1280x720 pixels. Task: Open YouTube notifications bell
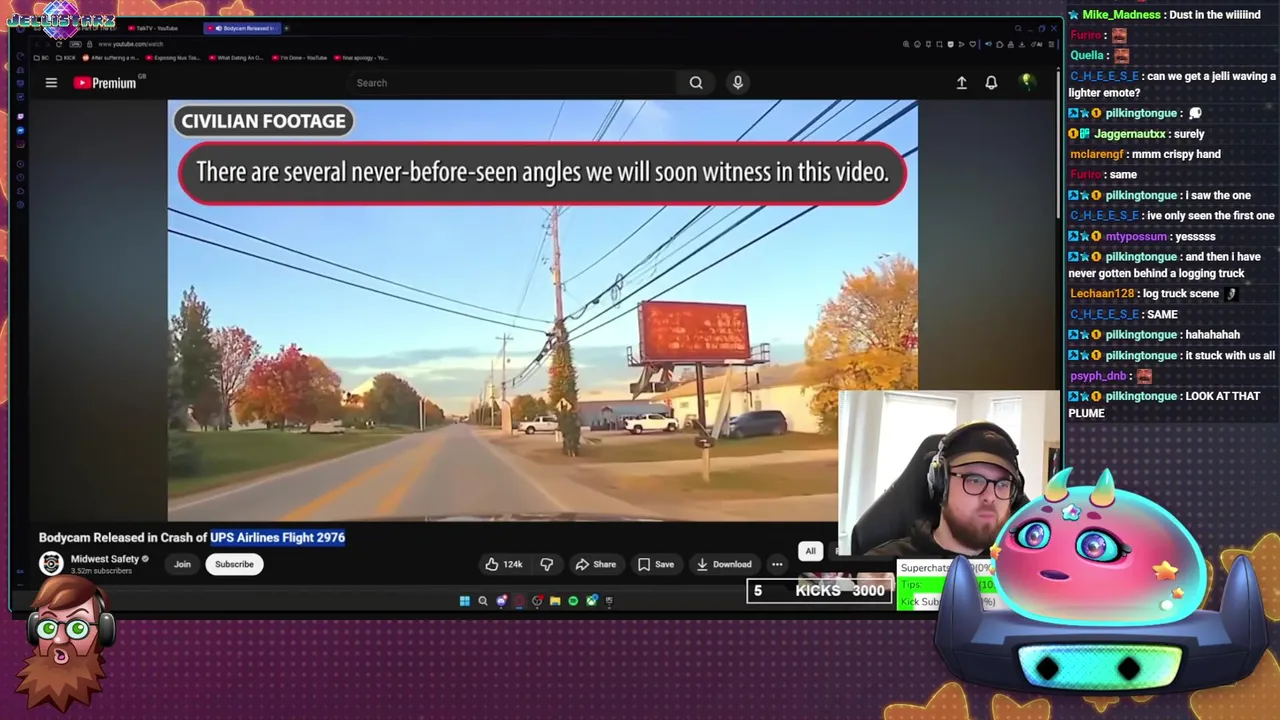991,83
